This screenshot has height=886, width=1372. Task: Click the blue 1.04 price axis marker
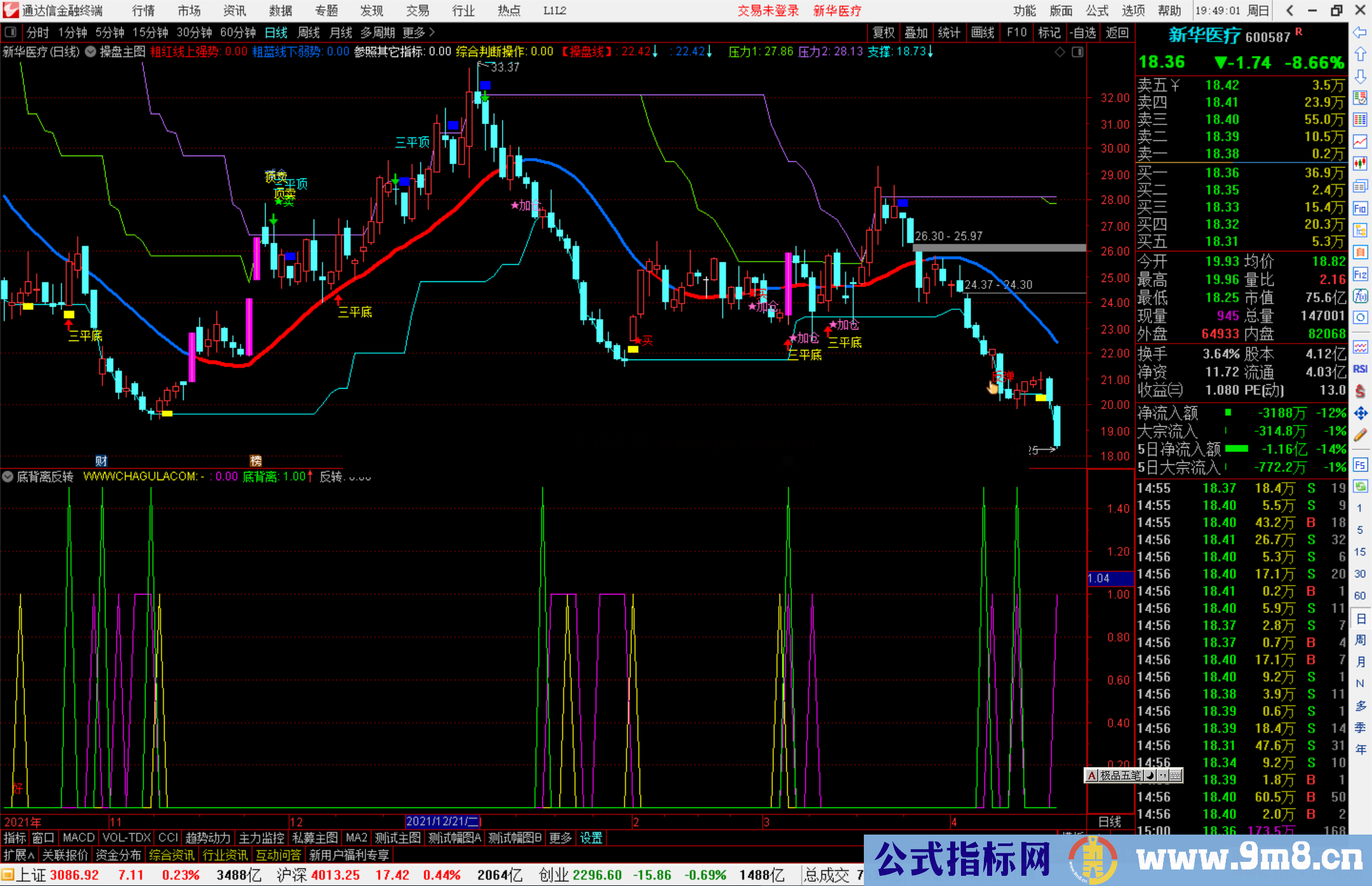point(1110,579)
